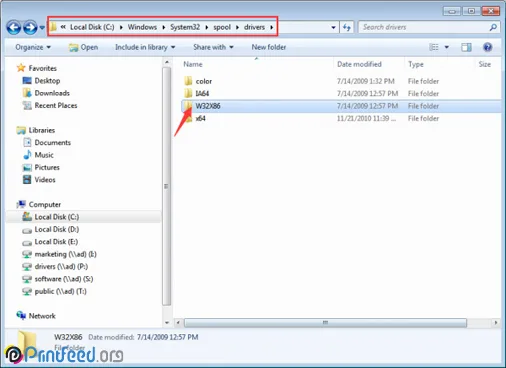Click the Forward navigation arrow button
Image resolution: width=506 pixels, height=368 pixels.
pos(30,27)
